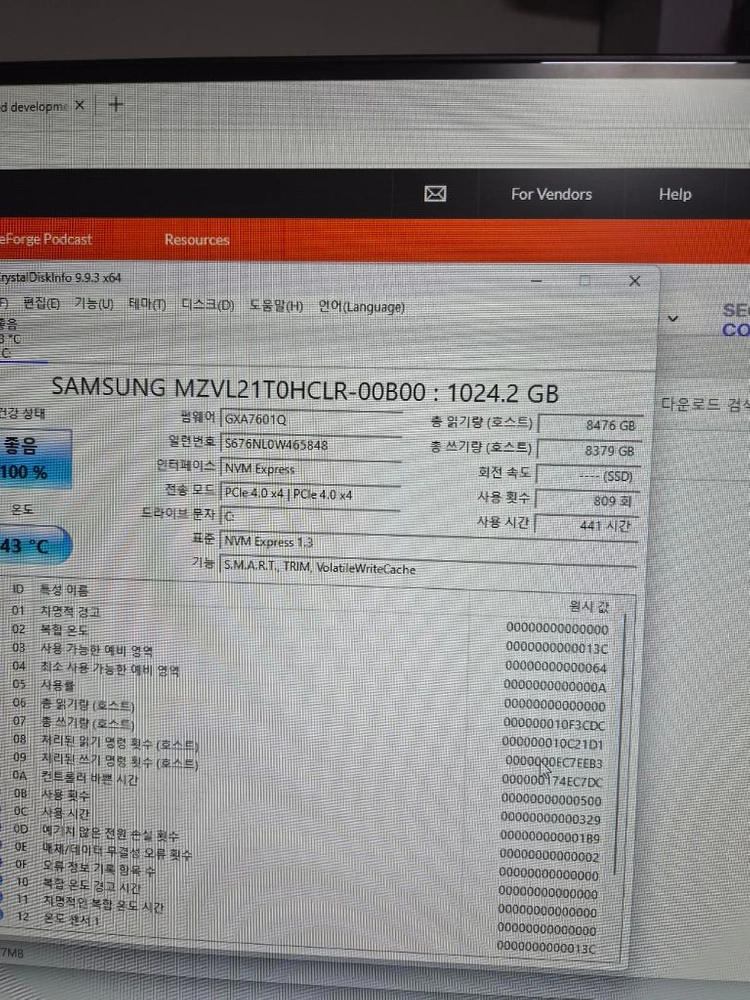Expand the chevron dropdown beside the window
The width and height of the screenshot is (750, 1000).
pyautogui.click(x=673, y=319)
